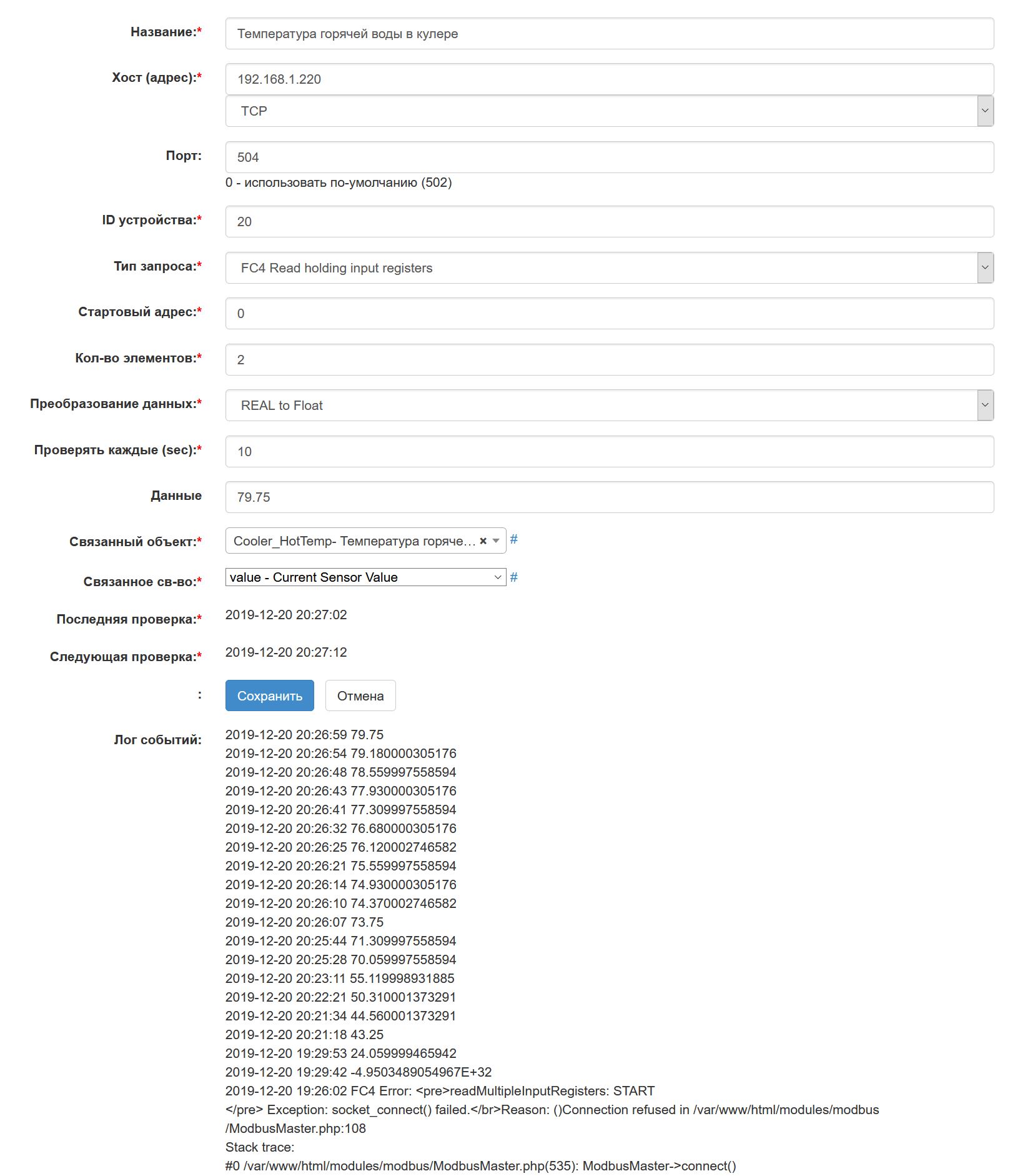Screen dimensions: 1010x1176
Task: Open the REAL to Float conversion dropdown
Action: pos(609,406)
